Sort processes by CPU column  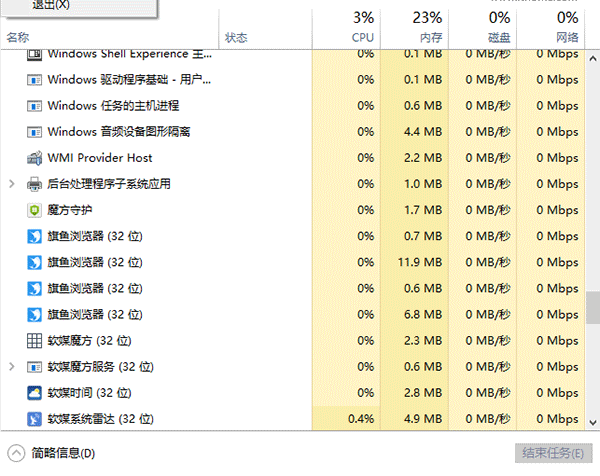tap(346, 28)
